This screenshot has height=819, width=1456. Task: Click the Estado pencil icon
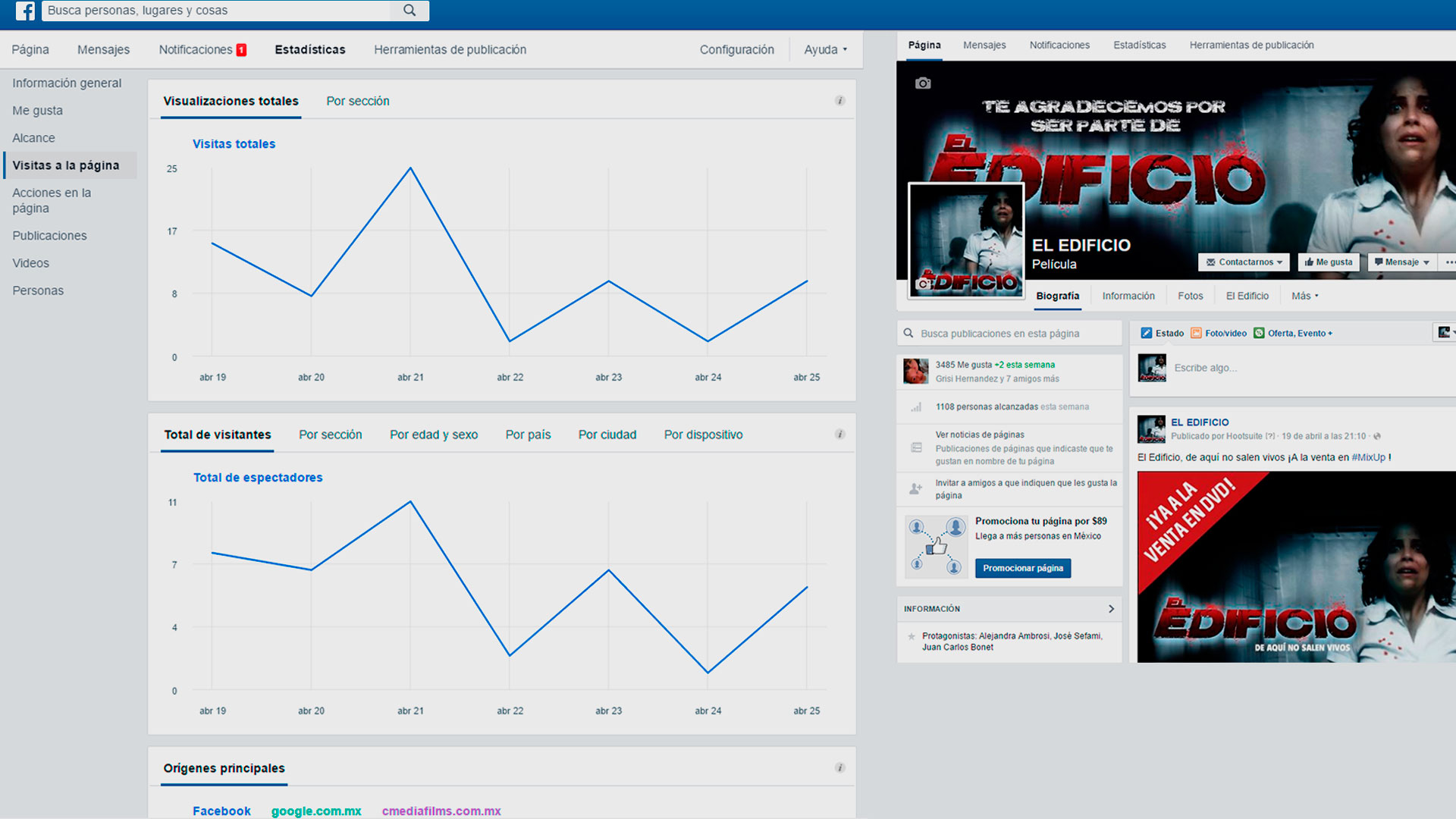[1147, 333]
